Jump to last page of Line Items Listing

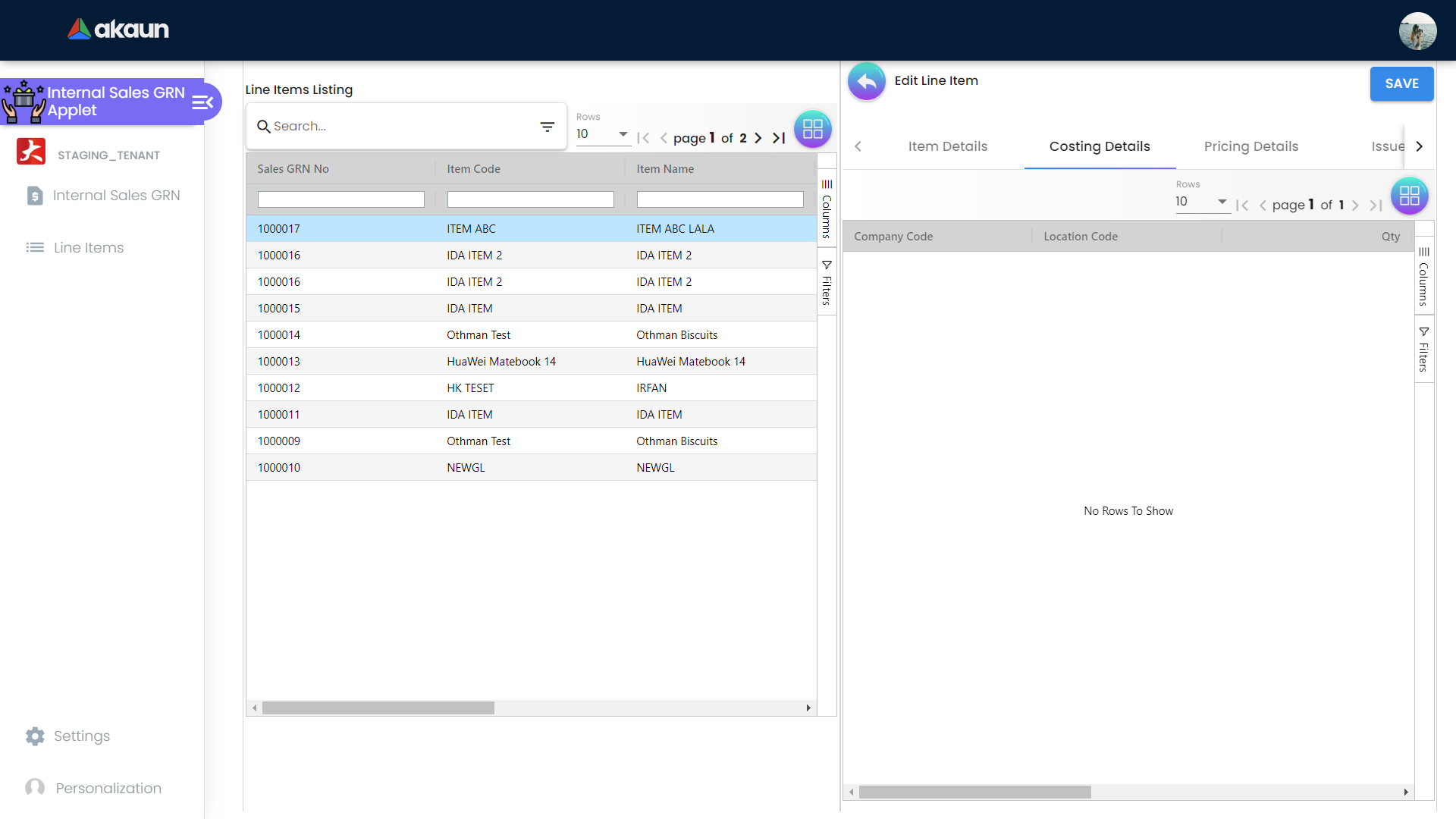click(779, 138)
